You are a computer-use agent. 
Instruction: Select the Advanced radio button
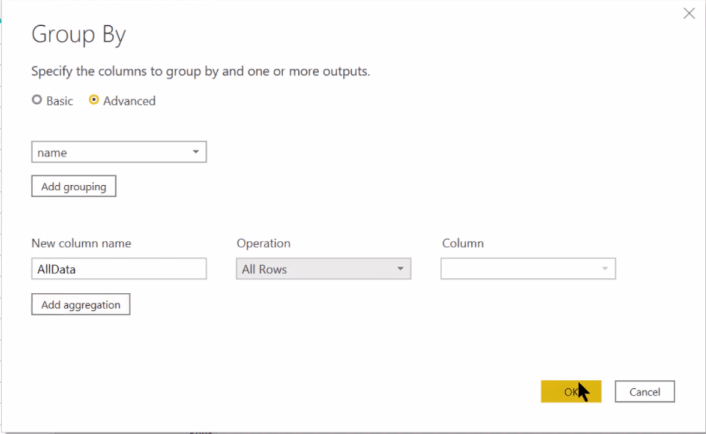(94, 100)
